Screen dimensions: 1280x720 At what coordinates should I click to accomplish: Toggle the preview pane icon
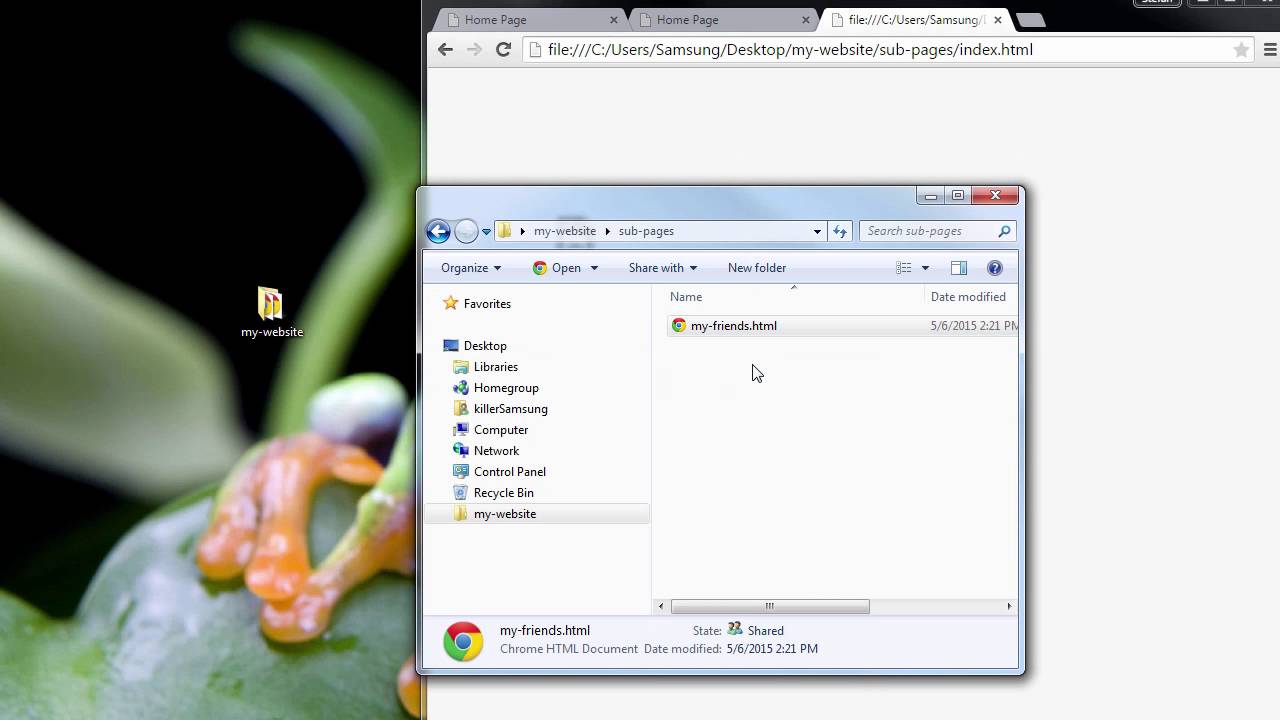[x=959, y=268]
